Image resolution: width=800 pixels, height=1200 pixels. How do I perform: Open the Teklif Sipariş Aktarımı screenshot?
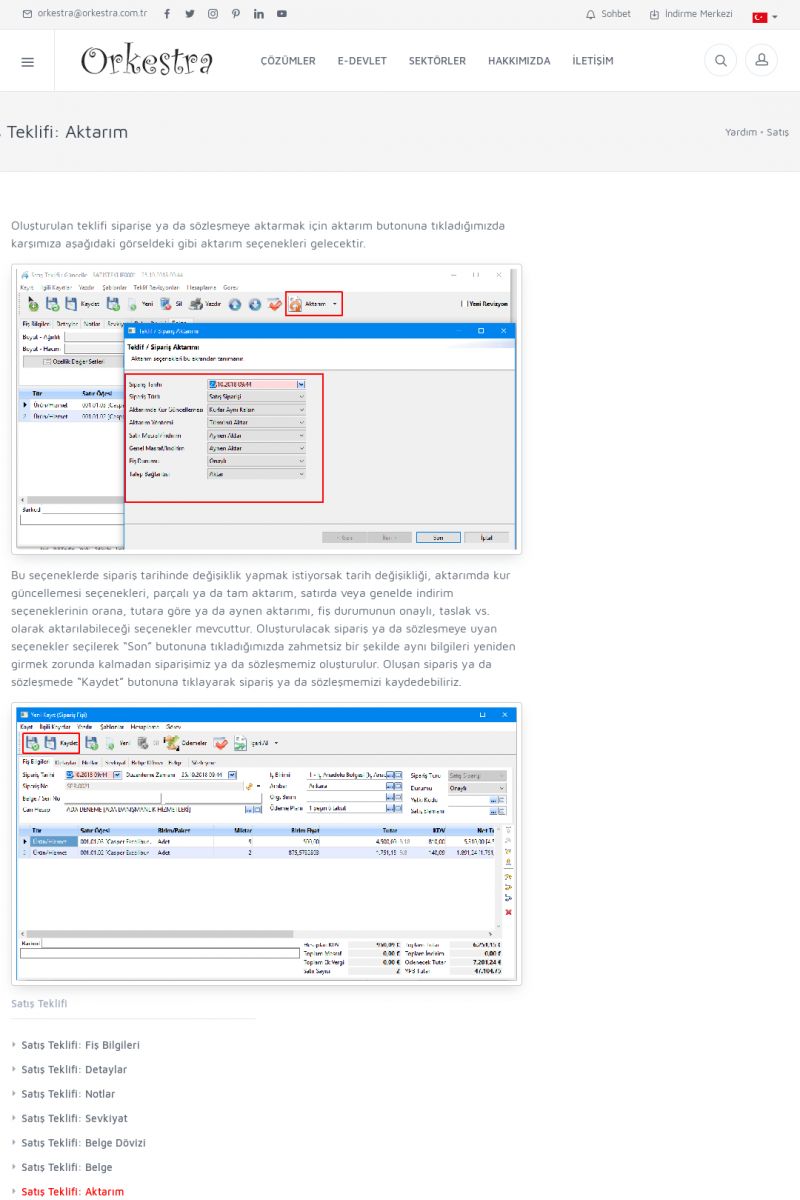[267, 408]
